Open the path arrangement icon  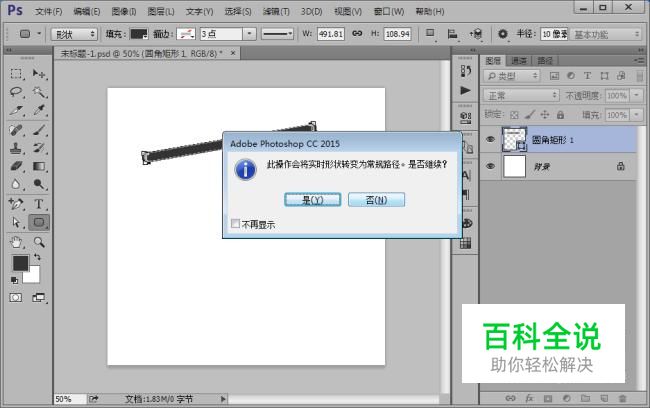[476, 34]
